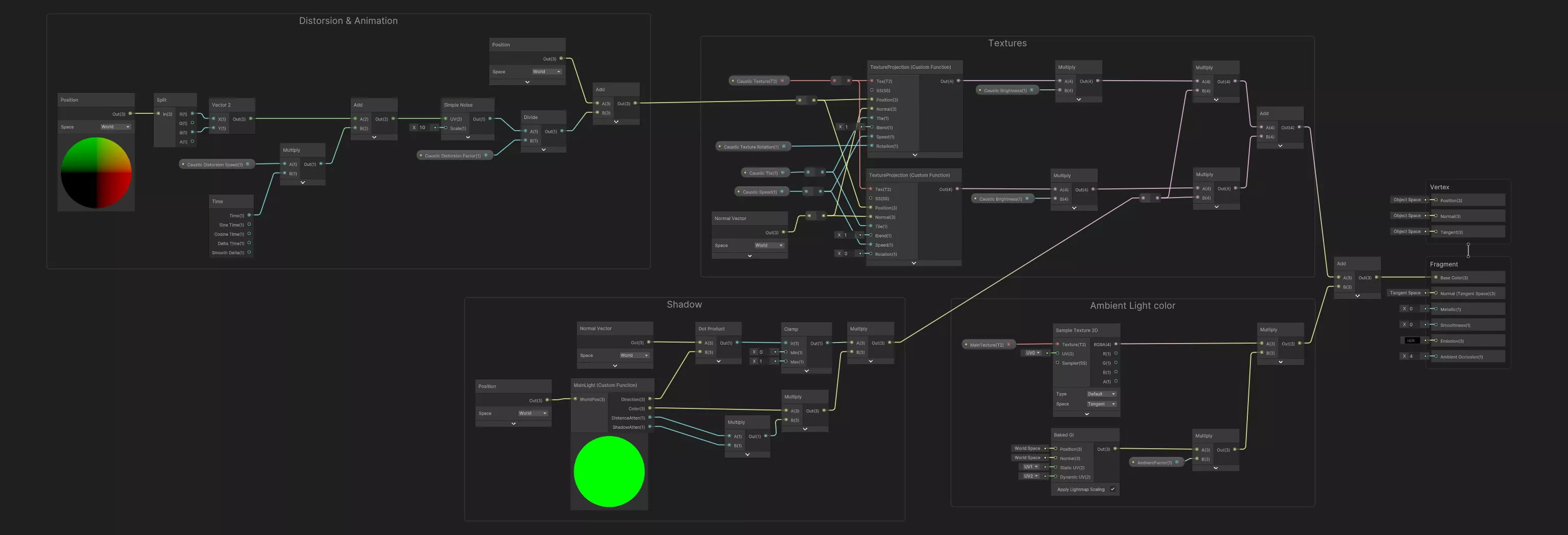Click the Smooth Delta output port on Time node

point(249,252)
